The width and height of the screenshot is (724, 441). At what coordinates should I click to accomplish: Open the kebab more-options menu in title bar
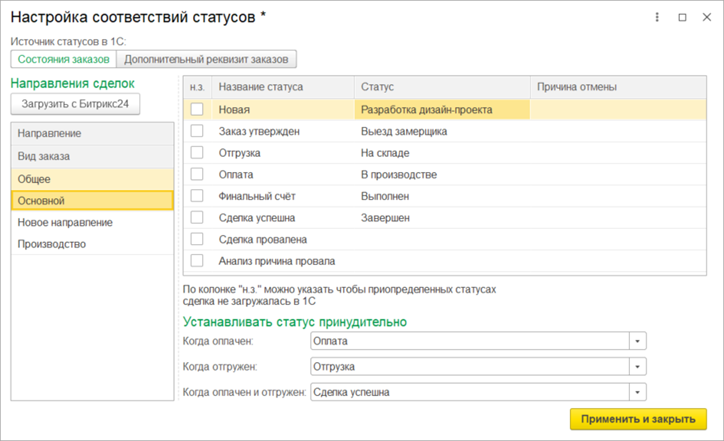pos(657,18)
